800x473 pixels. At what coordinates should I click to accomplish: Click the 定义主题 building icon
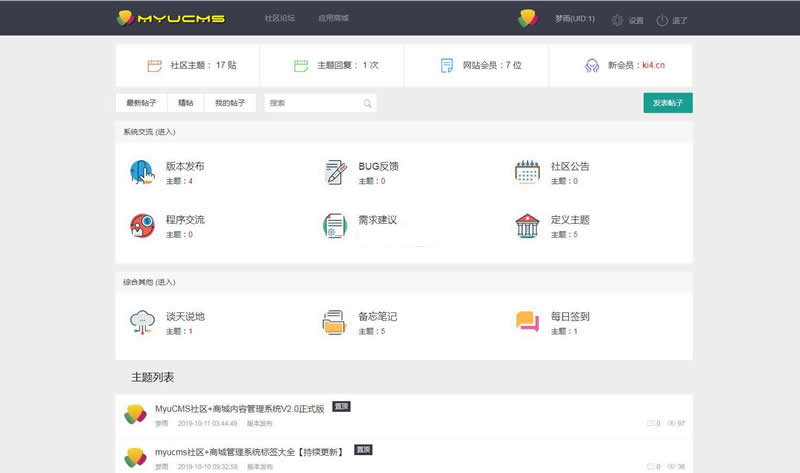[528, 226]
